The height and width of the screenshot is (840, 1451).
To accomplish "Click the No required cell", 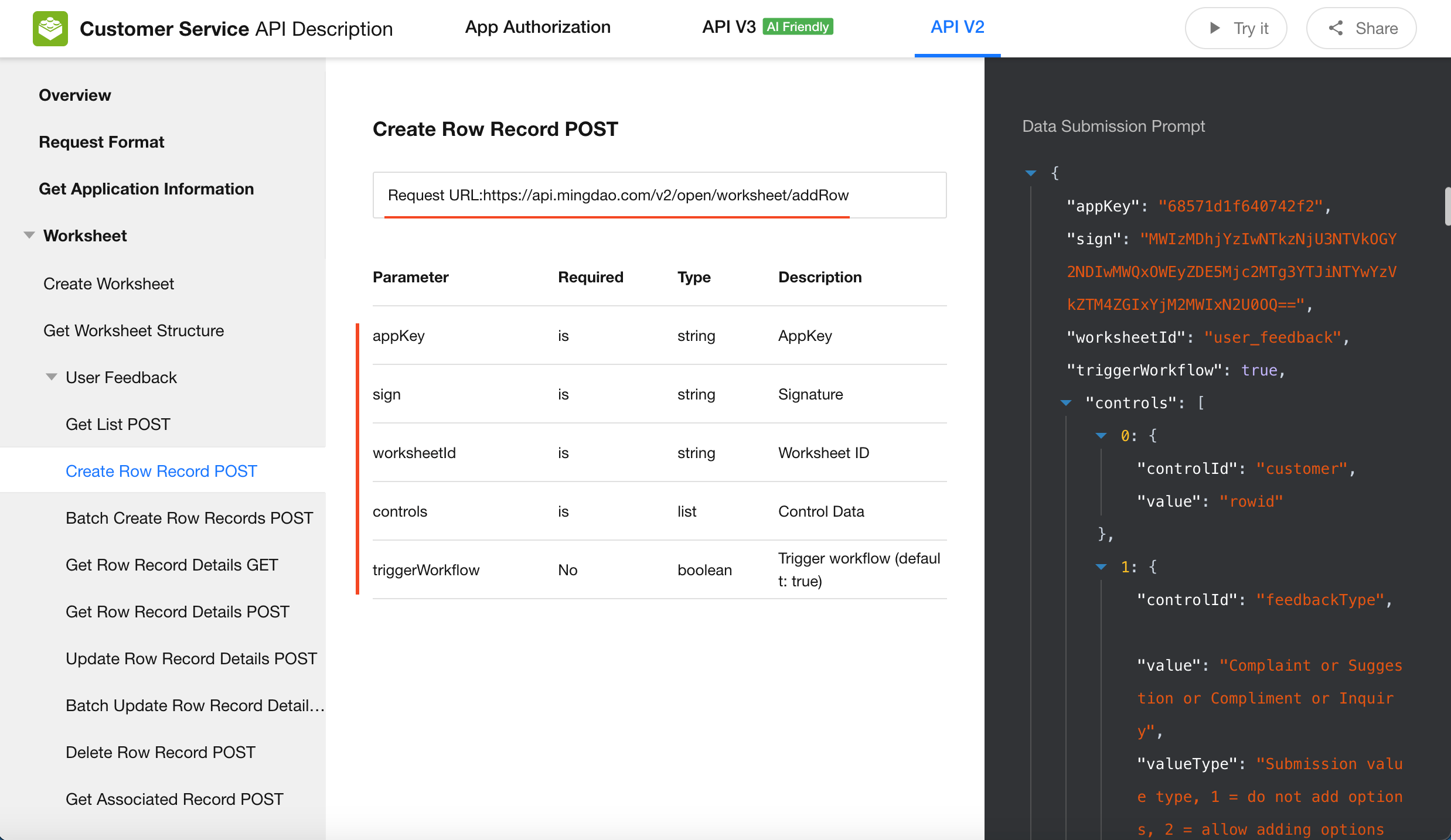I will 567,570.
